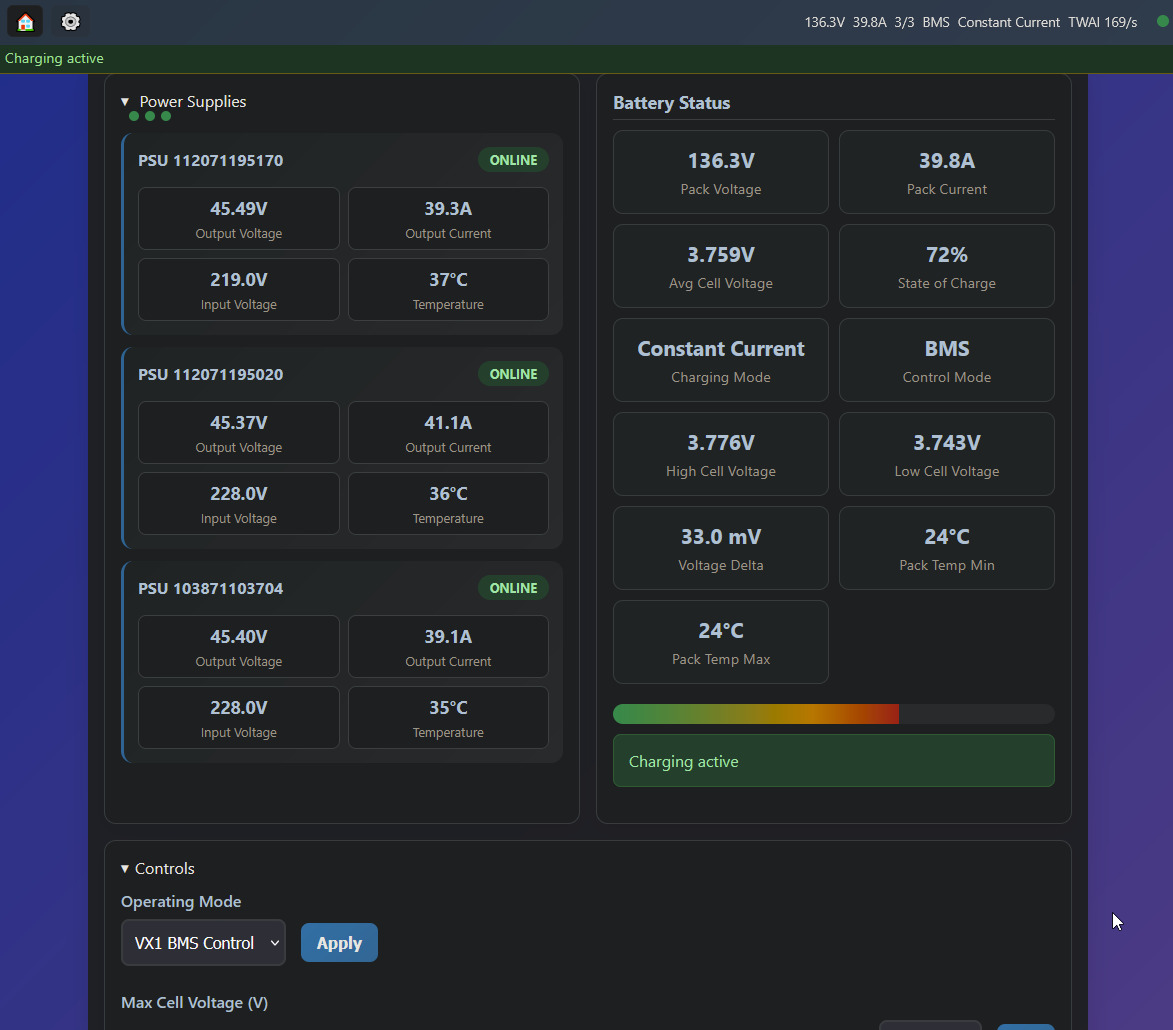Open the Home page icon
Image resolution: width=1173 pixels, height=1030 pixels.
pyautogui.click(x=25, y=22)
